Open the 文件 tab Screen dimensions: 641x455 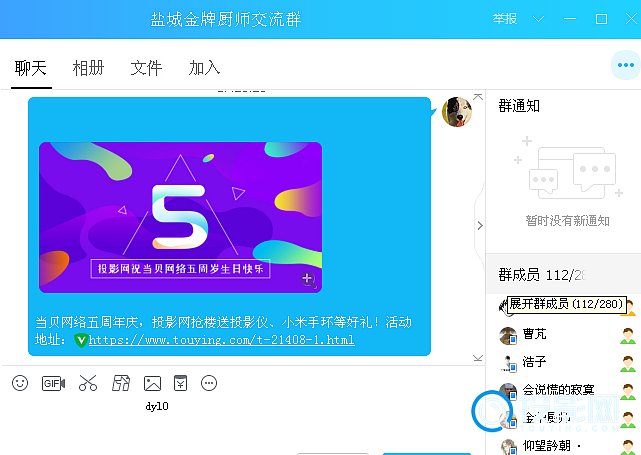click(x=146, y=68)
